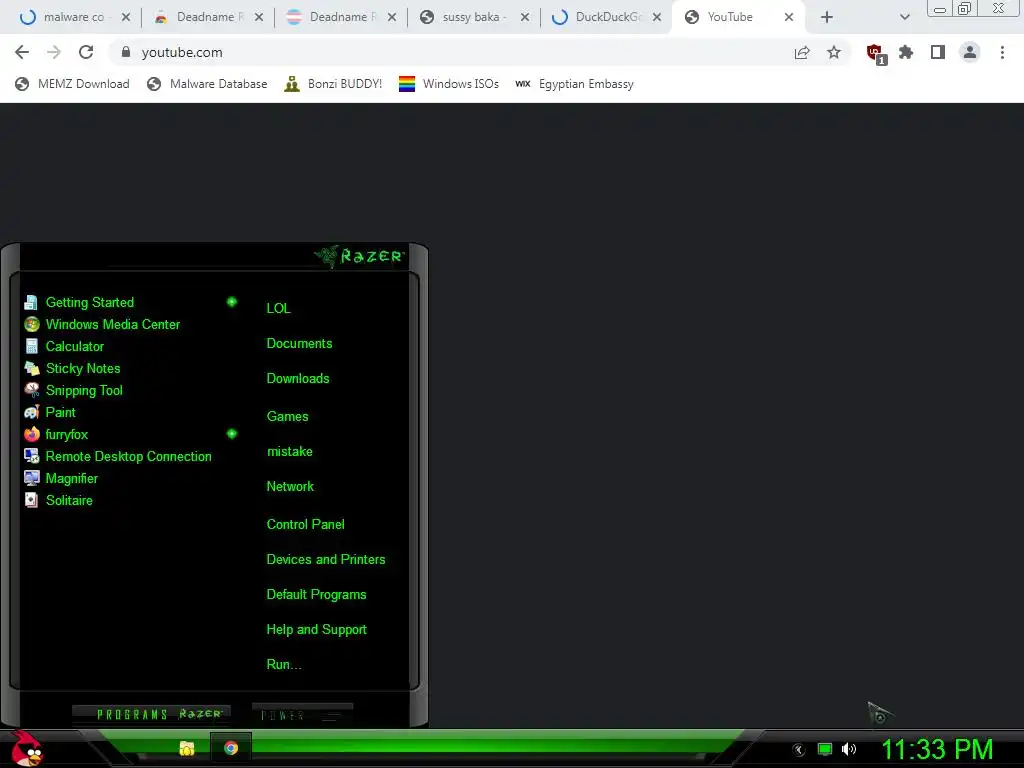Go back with the browser back arrow
This screenshot has height=768, width=1024.
tap(22, 52)
